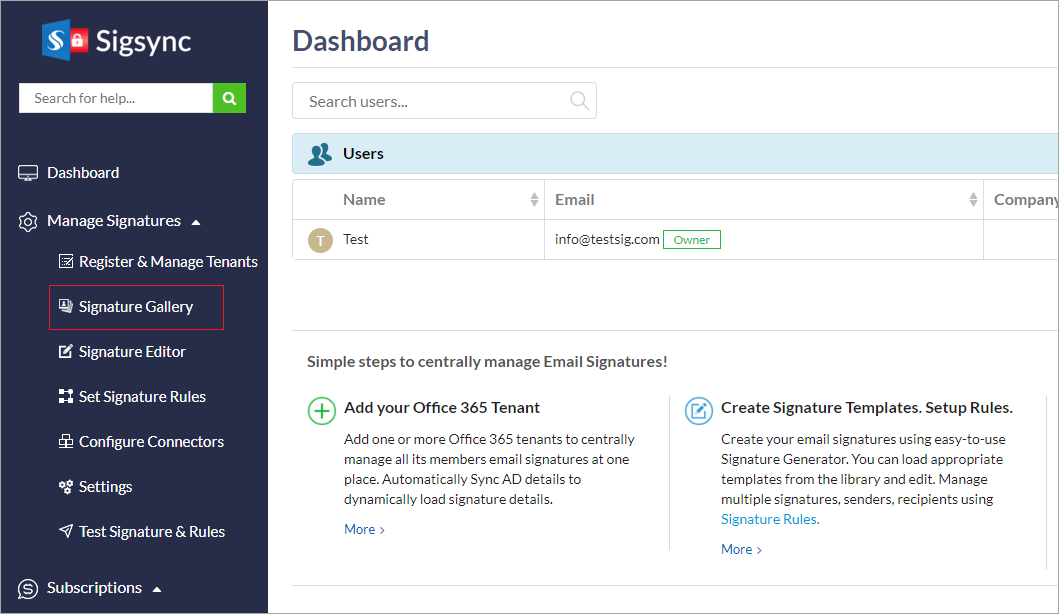Sort users by the Name column
This screenshot has width=1059, height=614.
[x=534, y=200]
